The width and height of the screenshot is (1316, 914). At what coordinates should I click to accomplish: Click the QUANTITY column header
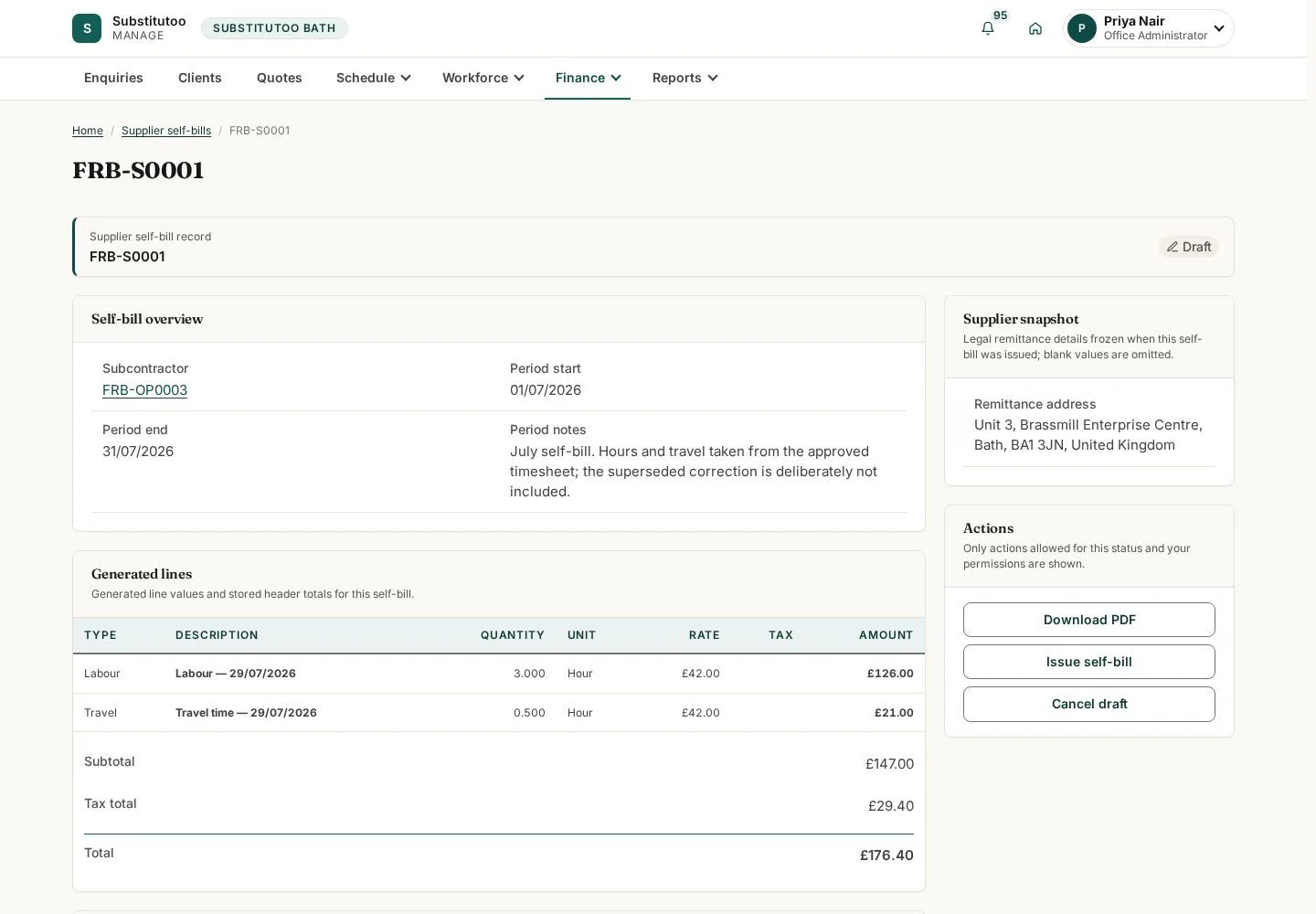(513, 635)
